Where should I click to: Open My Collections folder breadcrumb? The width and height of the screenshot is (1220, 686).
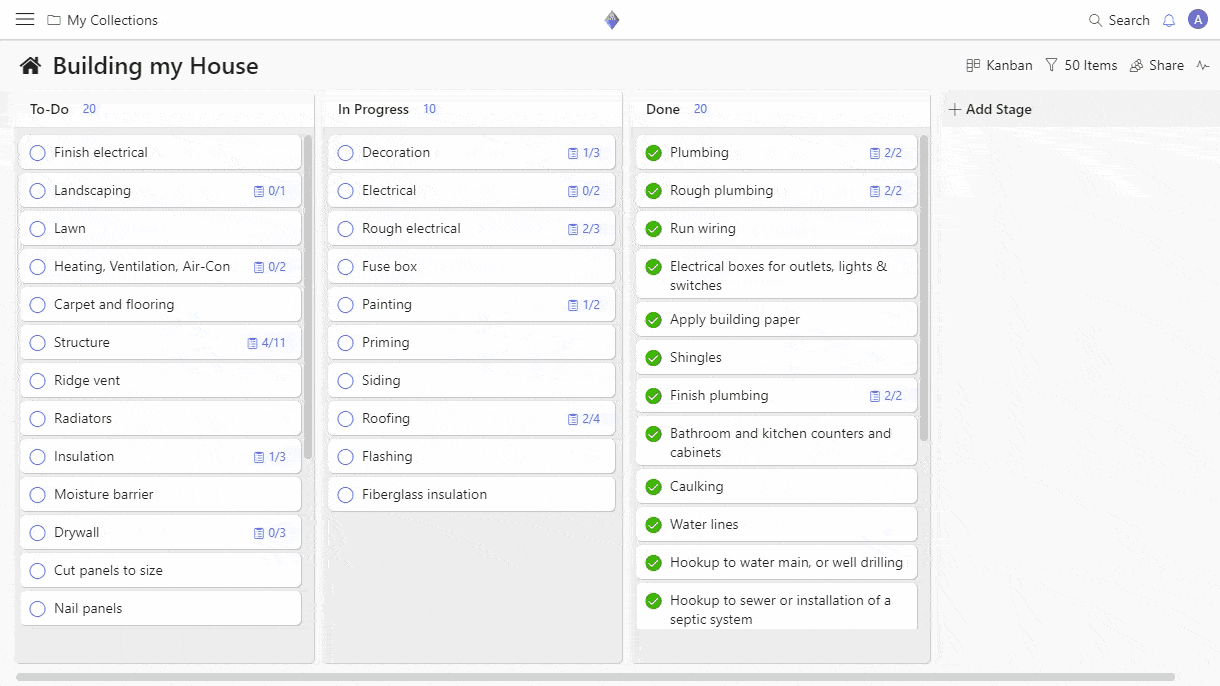click(102, 20)
